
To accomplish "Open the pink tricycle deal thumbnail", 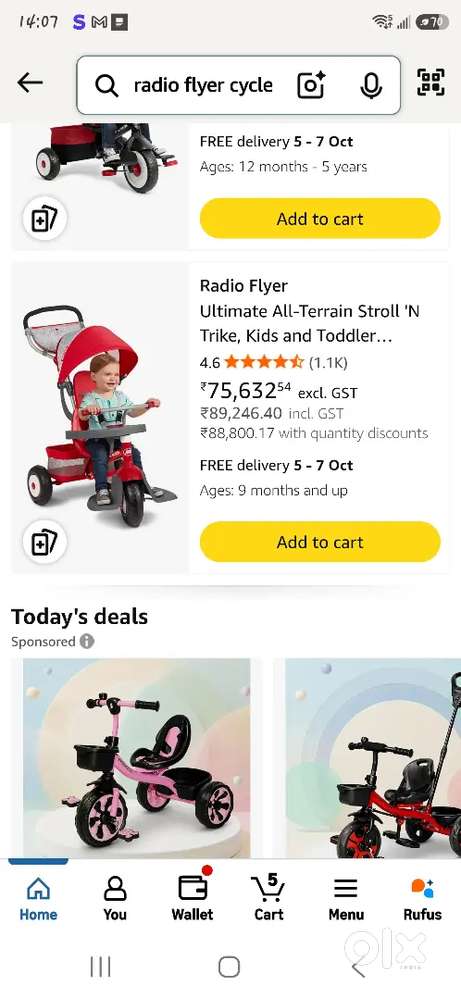I will [x=136, y=758].
